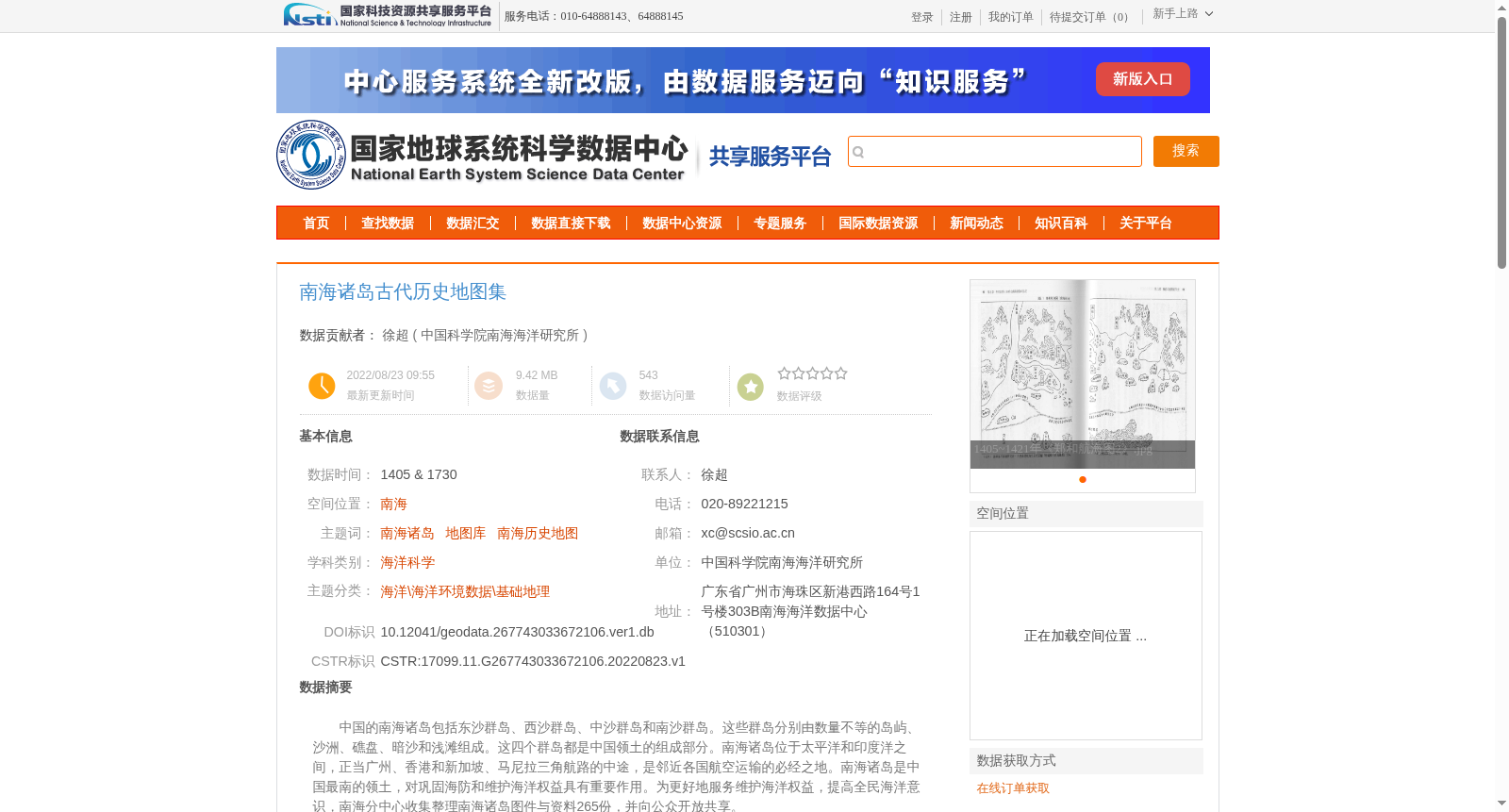Select 国际数据资源 navigation item
The height and width of the screenshot is (812, 1509).
point(878,224)
